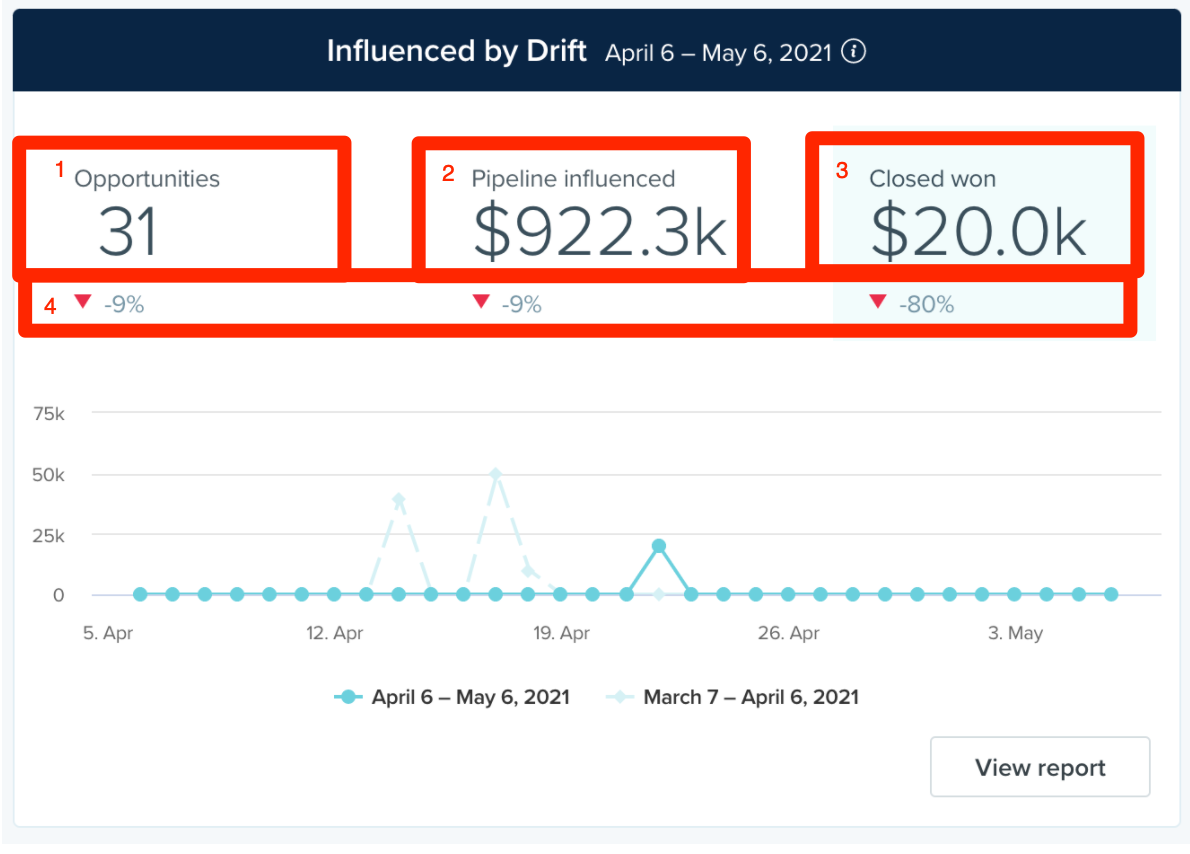Click the 40k dashed peak of the previous period
The width and height of the screenshot is (1190, 854).
coord(398,499)
